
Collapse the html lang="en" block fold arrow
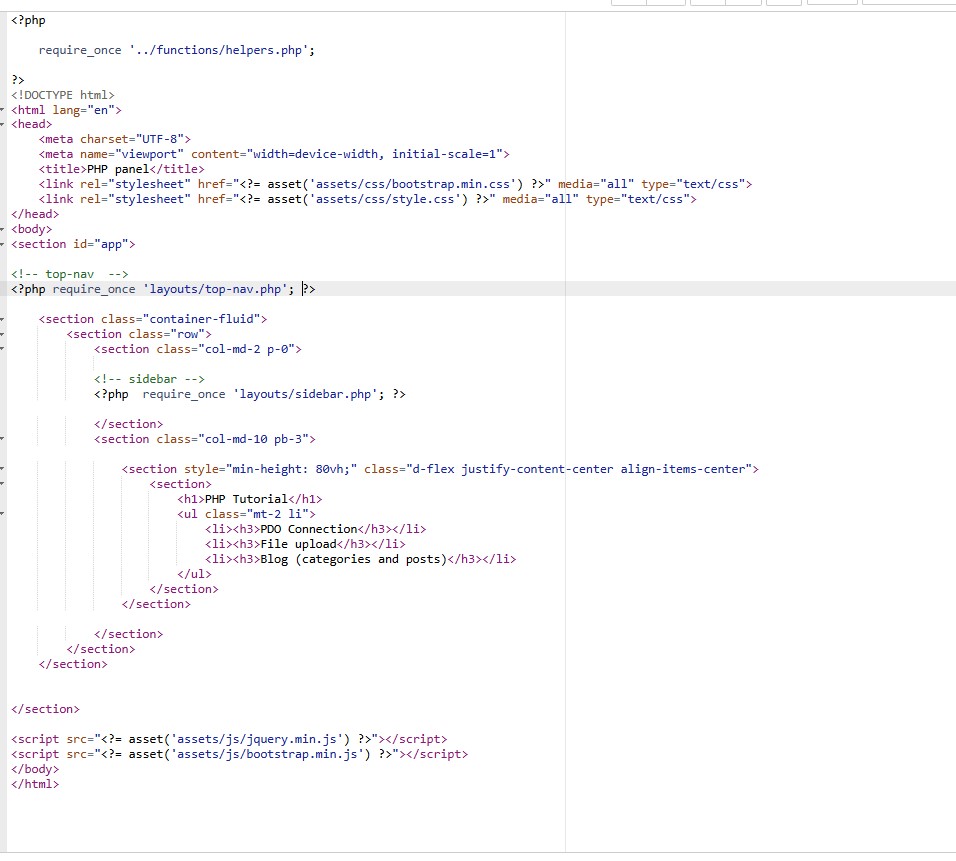click(x=2, y=110)
